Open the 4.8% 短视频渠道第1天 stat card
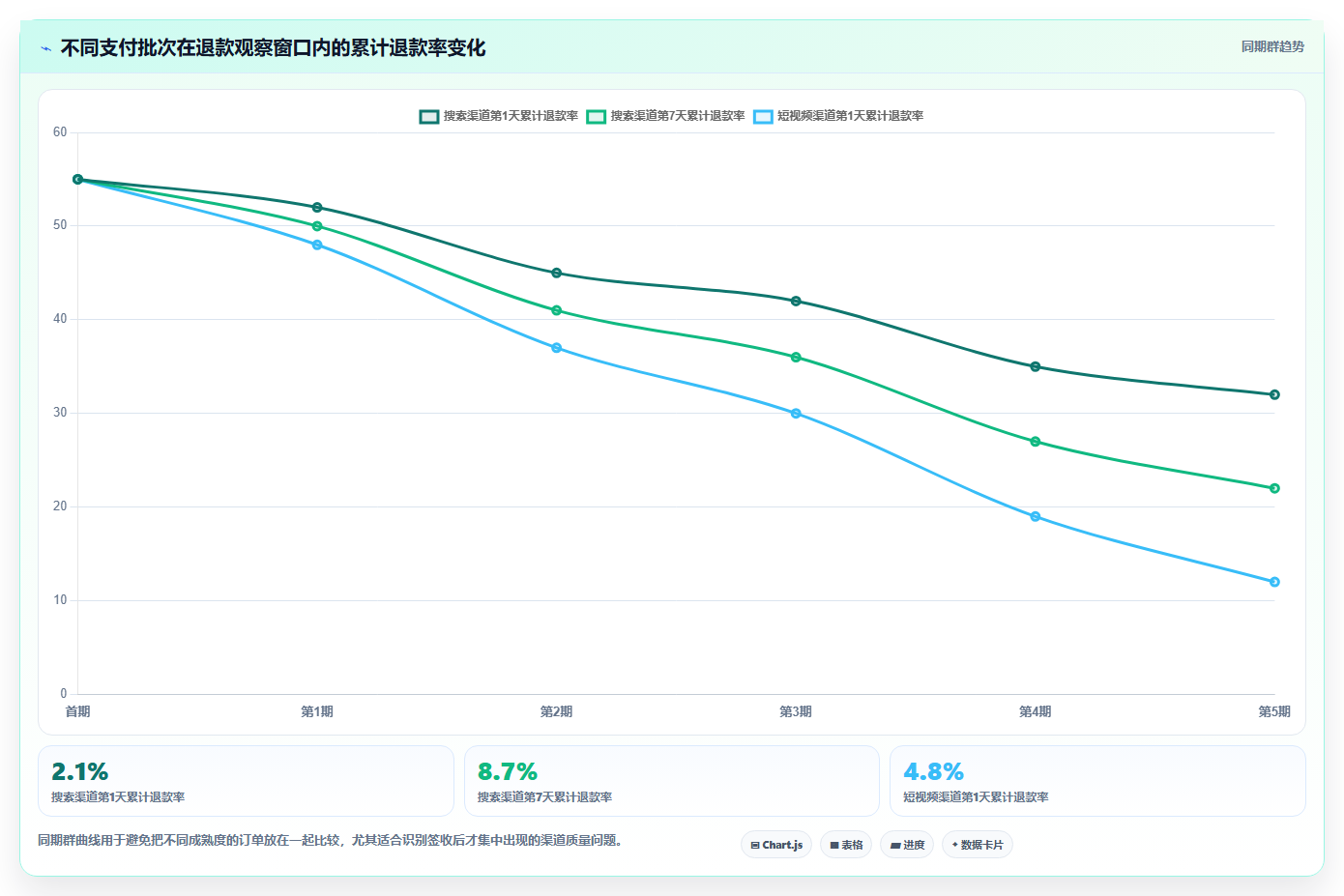1344x896 pixels. tap(1097, 781)
